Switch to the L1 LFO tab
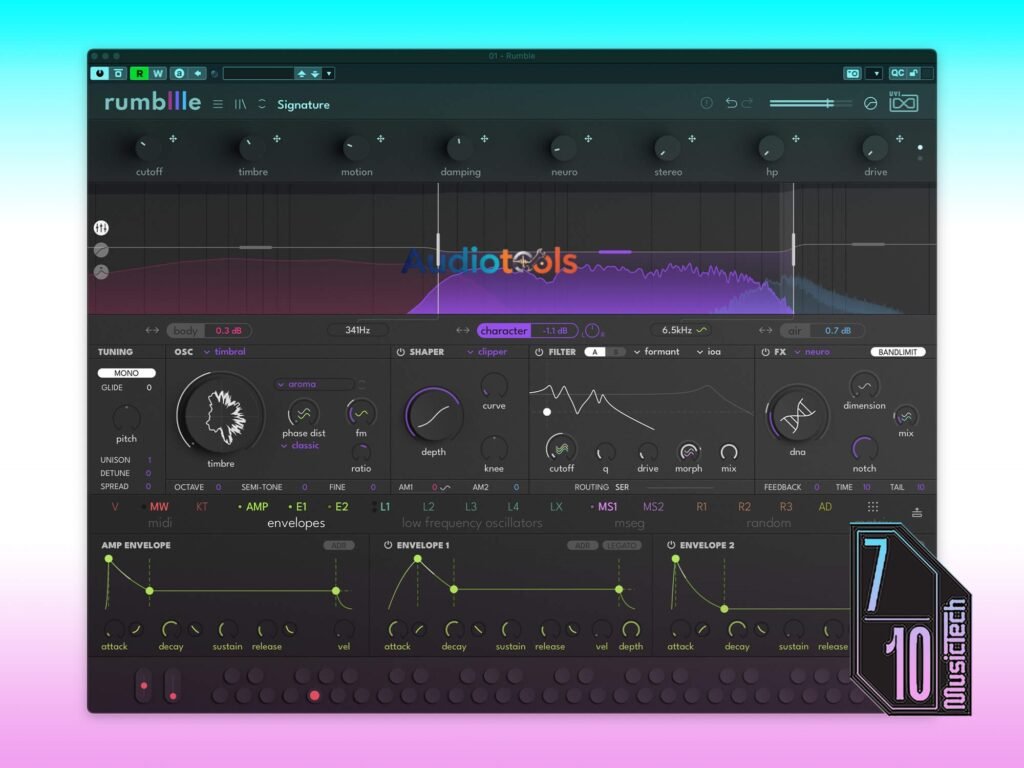1024x768 pixels. point(385,507)
